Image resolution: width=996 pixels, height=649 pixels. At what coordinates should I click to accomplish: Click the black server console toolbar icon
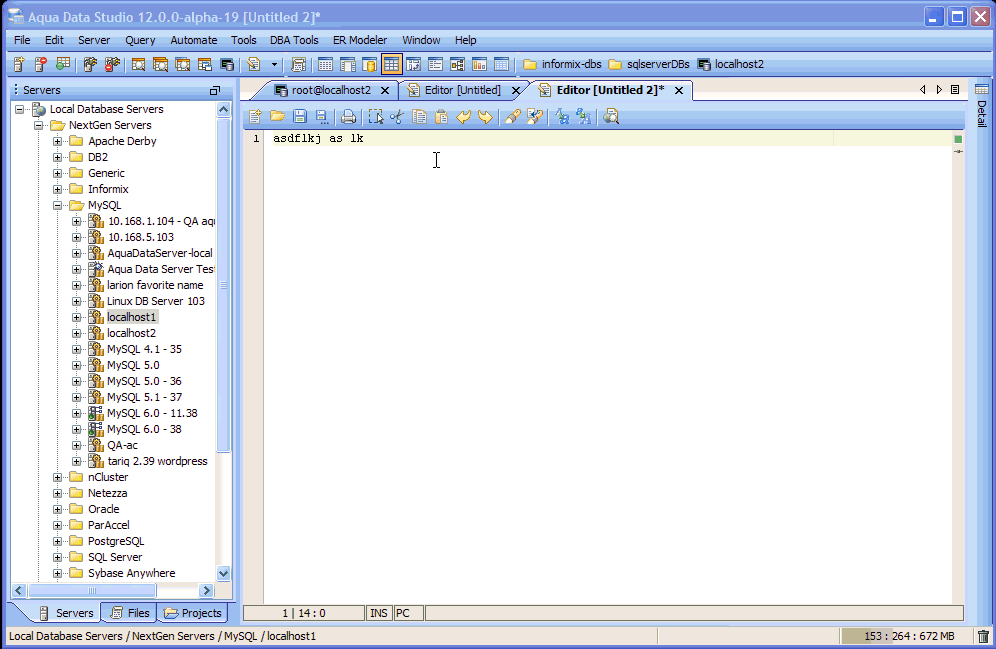tap(227, 64)
